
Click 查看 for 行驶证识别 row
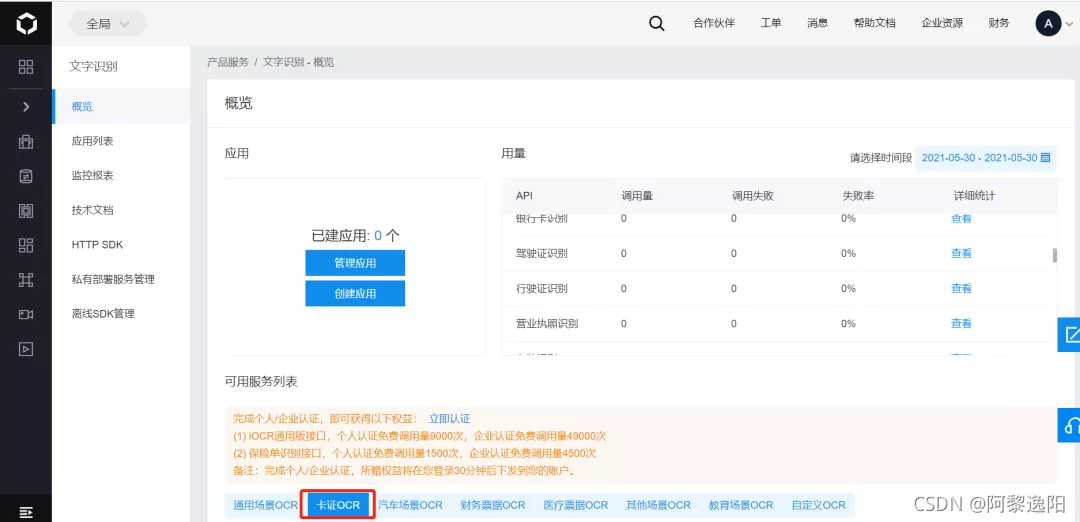click(x=961, y=289)
